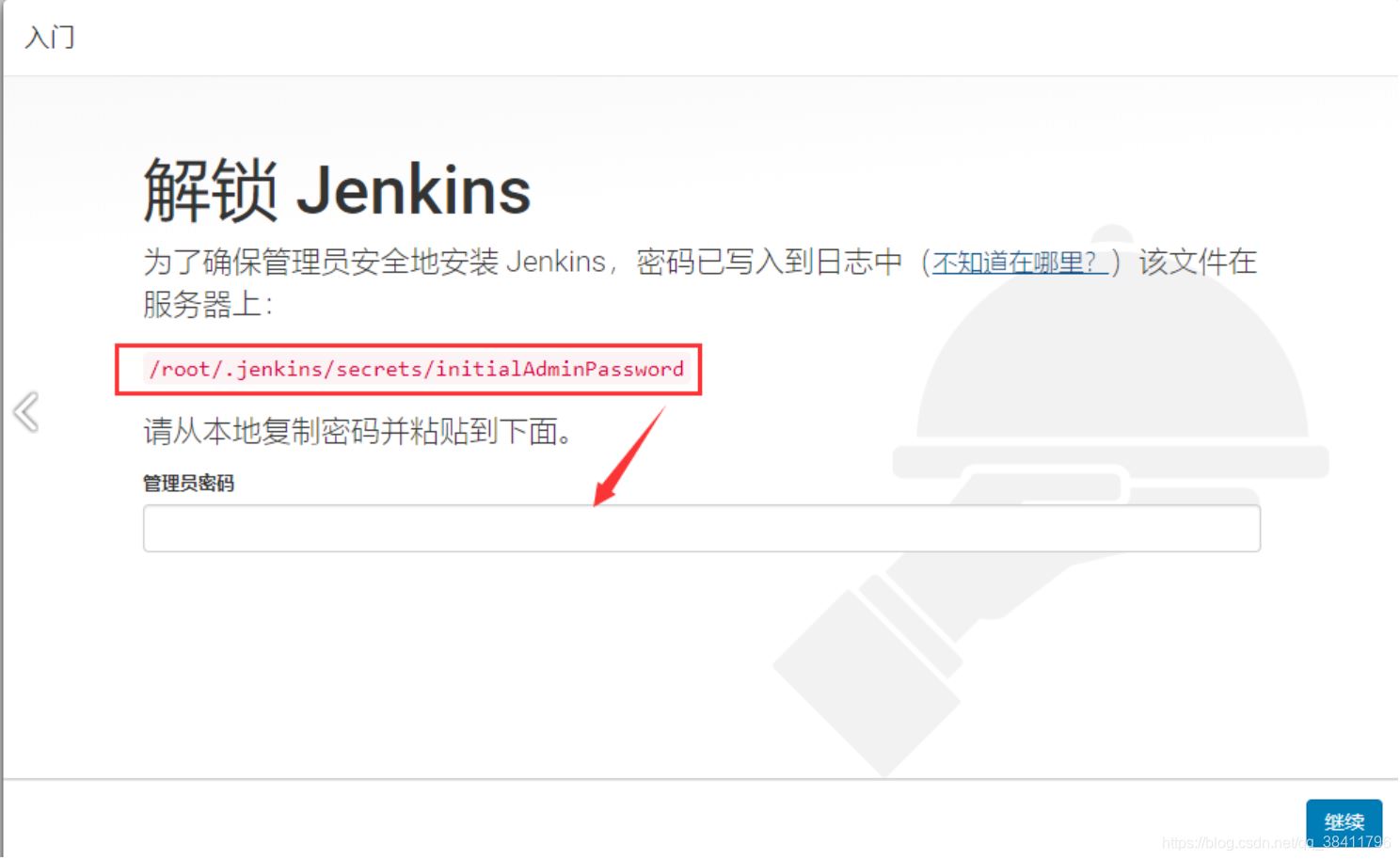Click the "密码已写入到日志中" description text

(770, 262)
